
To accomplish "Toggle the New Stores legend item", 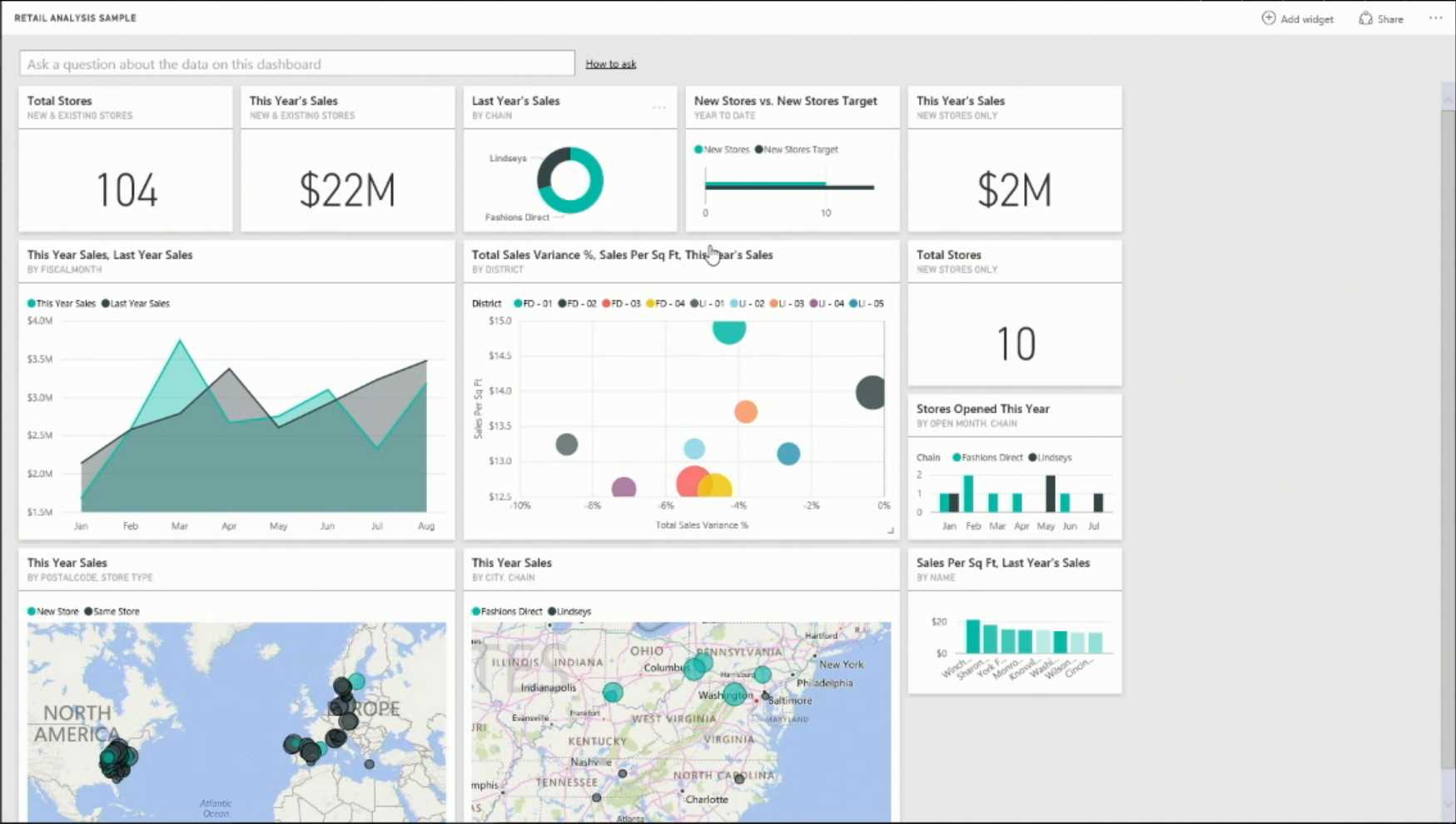I will (x=722, y=150).
